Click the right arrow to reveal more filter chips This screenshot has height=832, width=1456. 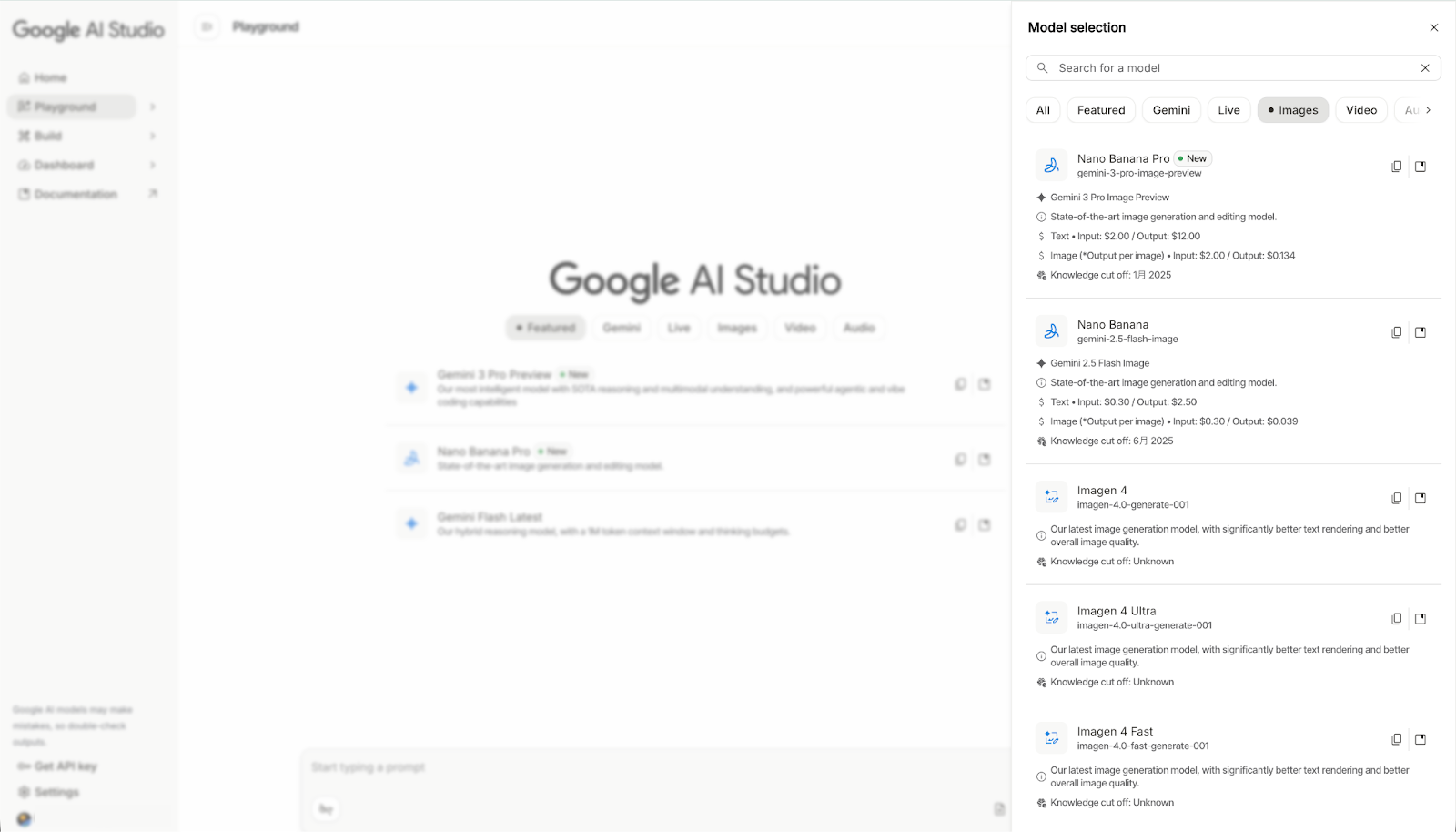click(1429, 109)
